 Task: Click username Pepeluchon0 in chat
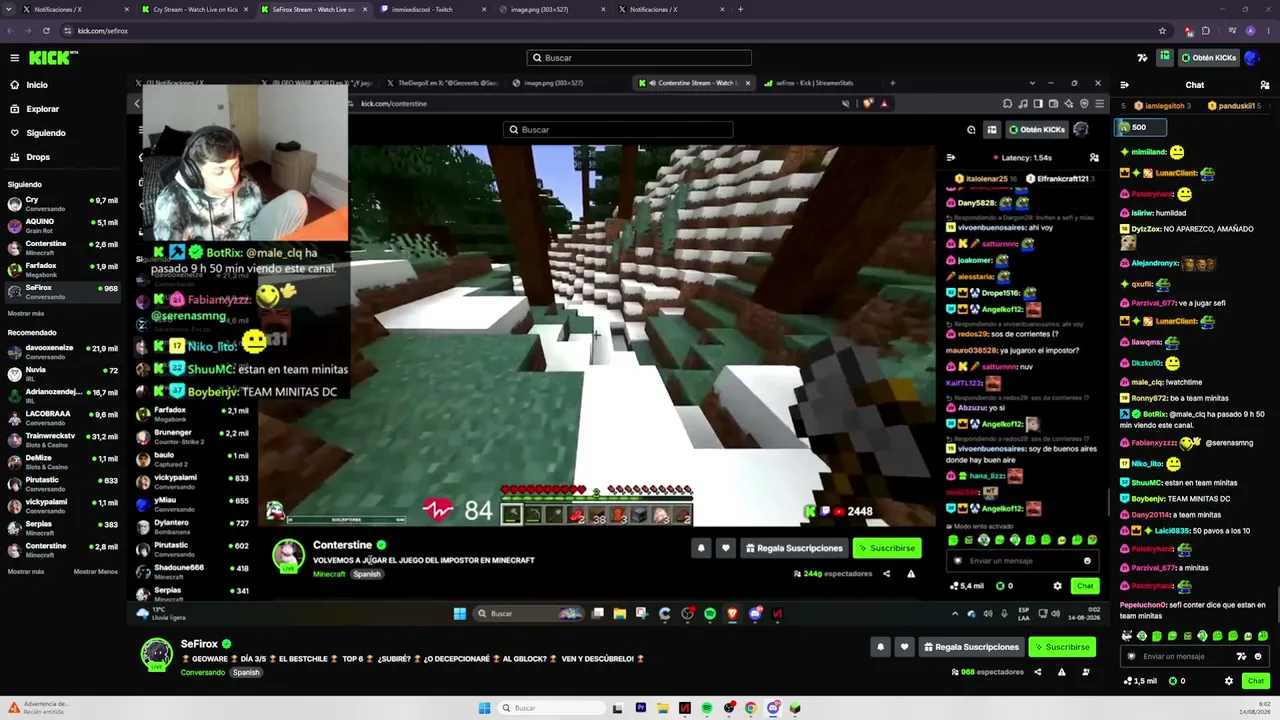click(1144, 605)
